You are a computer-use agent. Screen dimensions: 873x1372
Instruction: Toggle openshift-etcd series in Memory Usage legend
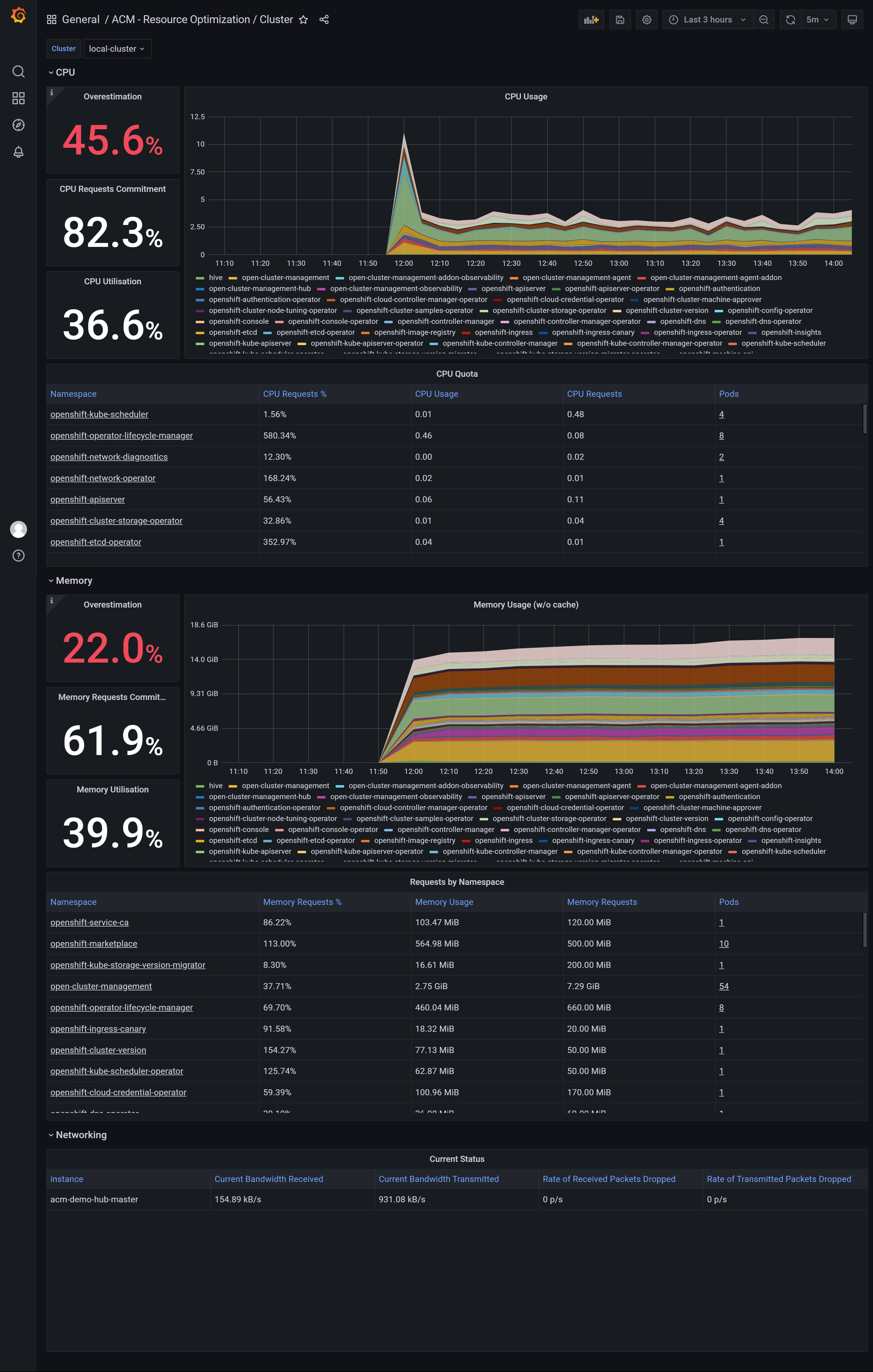tap(232, 840)
